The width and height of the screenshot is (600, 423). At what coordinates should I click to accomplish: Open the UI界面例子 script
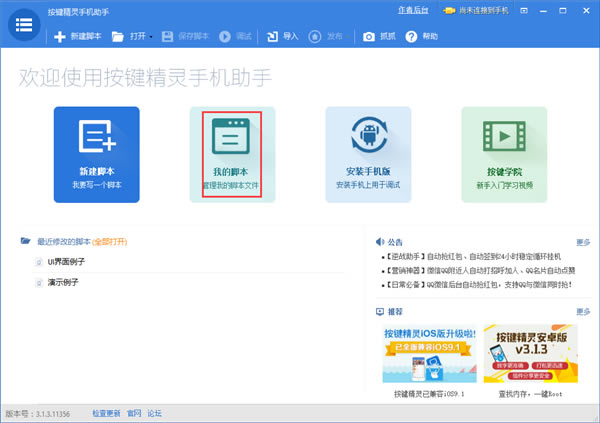point(66,261)
